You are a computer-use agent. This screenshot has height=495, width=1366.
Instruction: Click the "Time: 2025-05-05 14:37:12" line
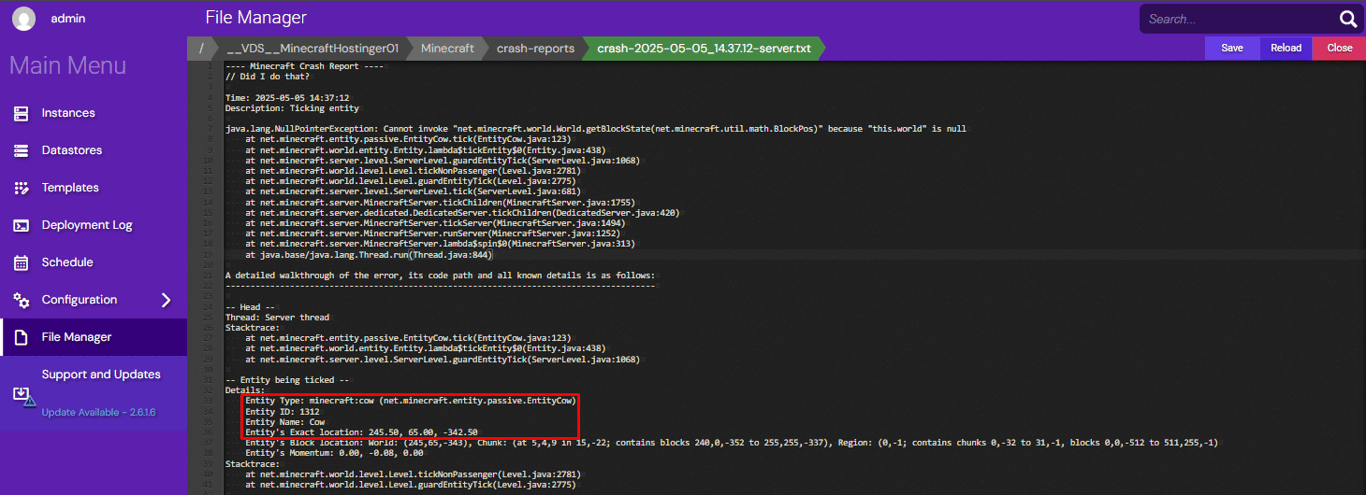pyautogui.click(x=287, y=97)
